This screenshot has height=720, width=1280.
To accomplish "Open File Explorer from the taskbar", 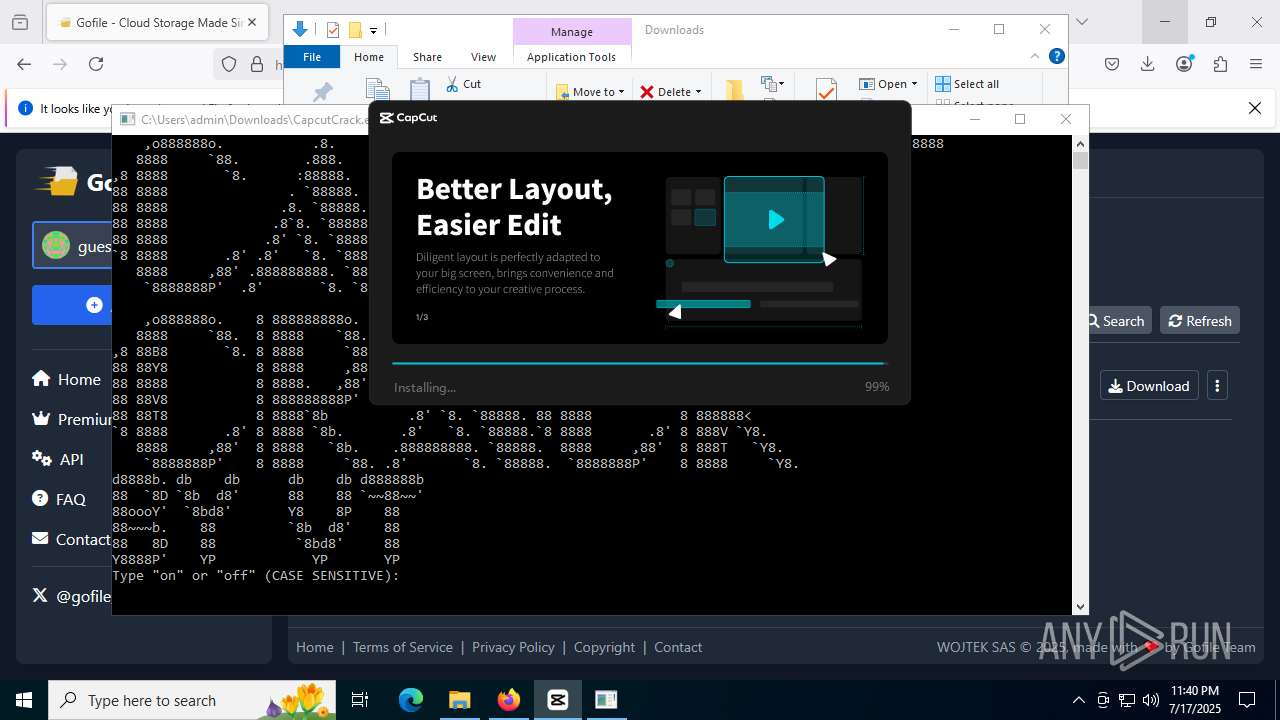I will (x=459, y=700).
